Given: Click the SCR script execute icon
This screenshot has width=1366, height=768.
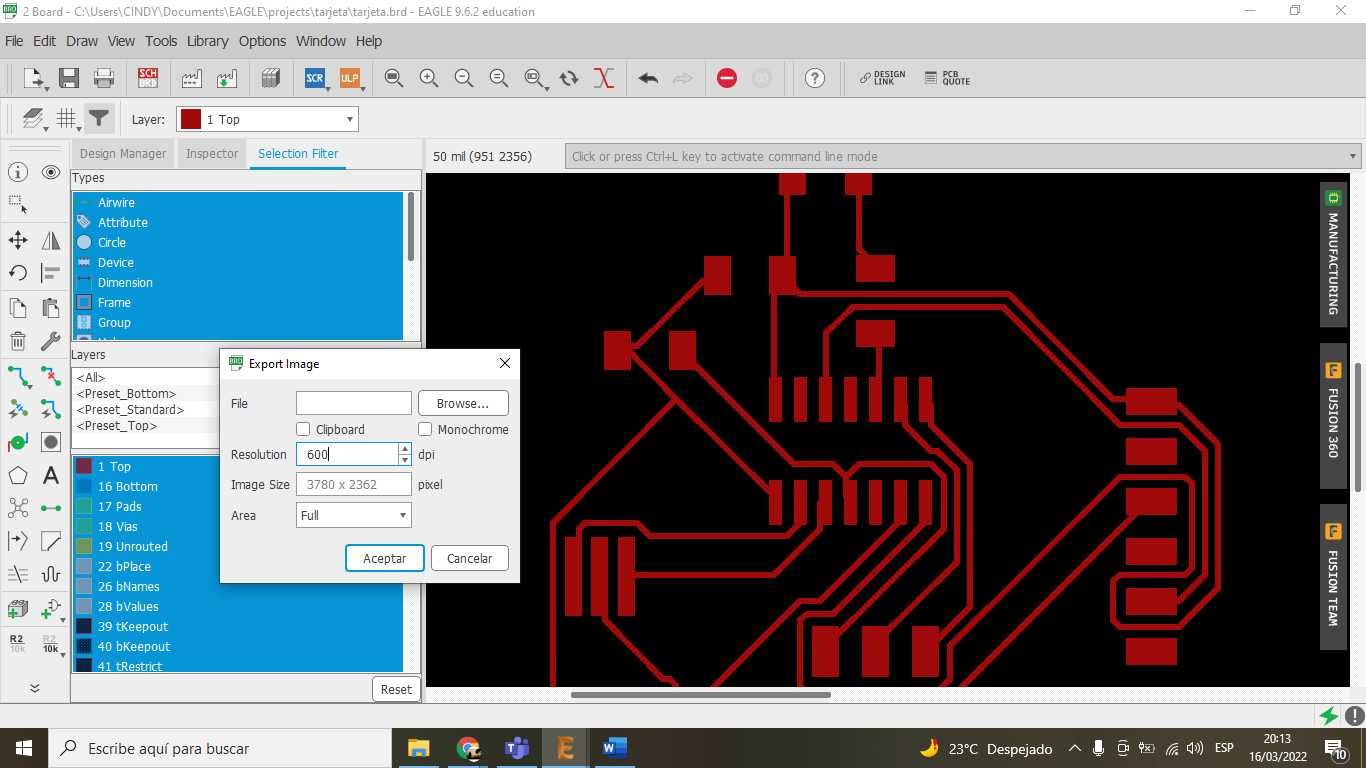Looking at the screenshot, I should (x=315, y=78).
